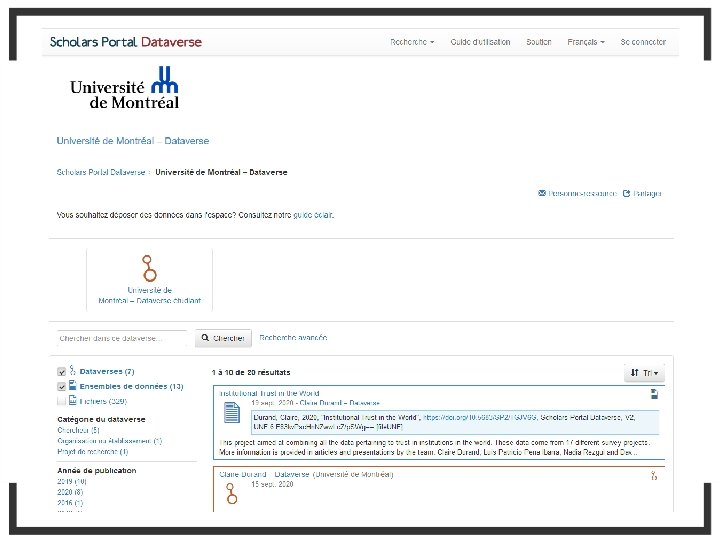720x540 pixels.
Task: Click the contact envelope icon
Action: click(542, 193)
